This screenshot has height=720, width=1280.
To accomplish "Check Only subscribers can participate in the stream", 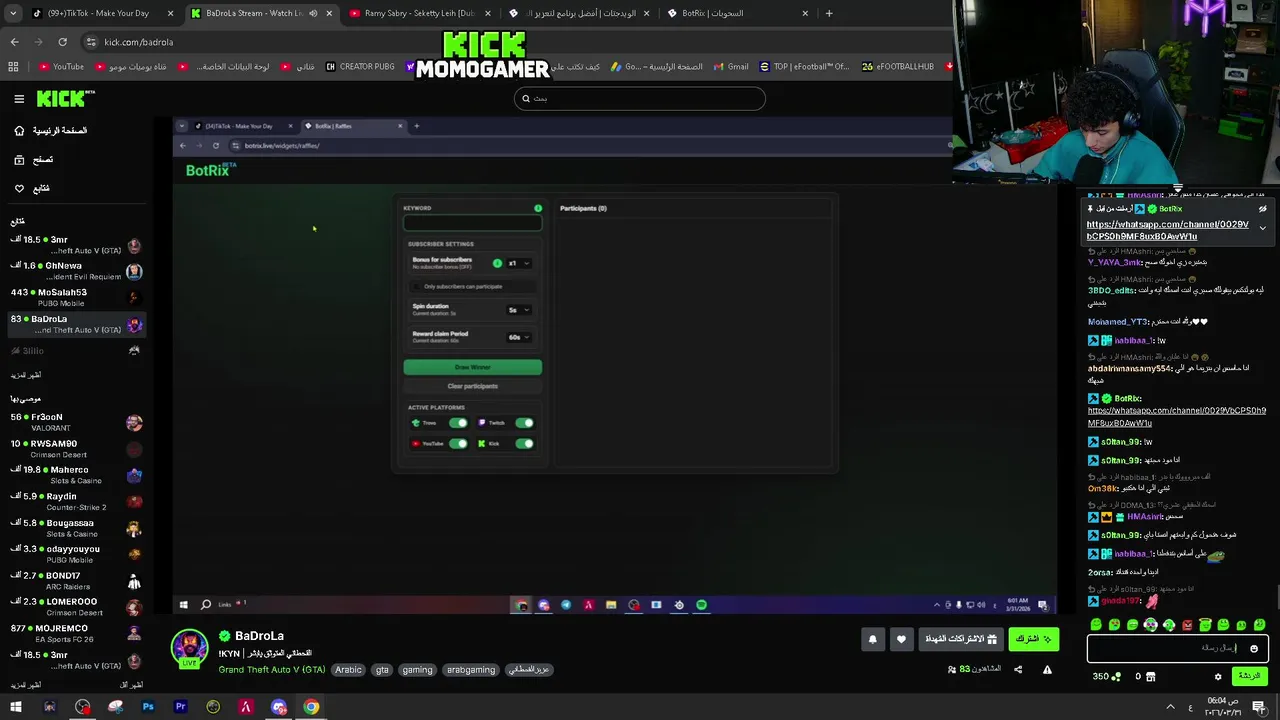I will point(417,287).
